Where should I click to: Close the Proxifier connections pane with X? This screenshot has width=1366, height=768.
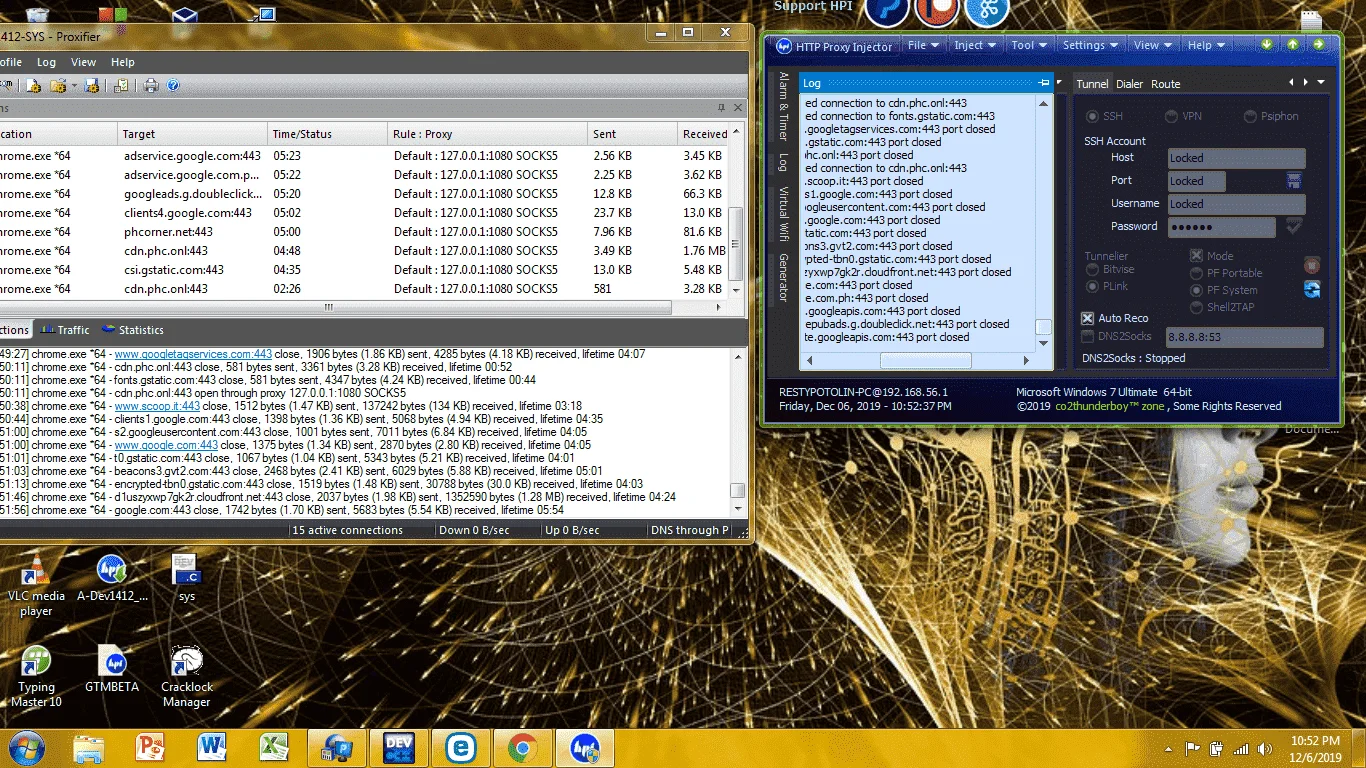739,108
